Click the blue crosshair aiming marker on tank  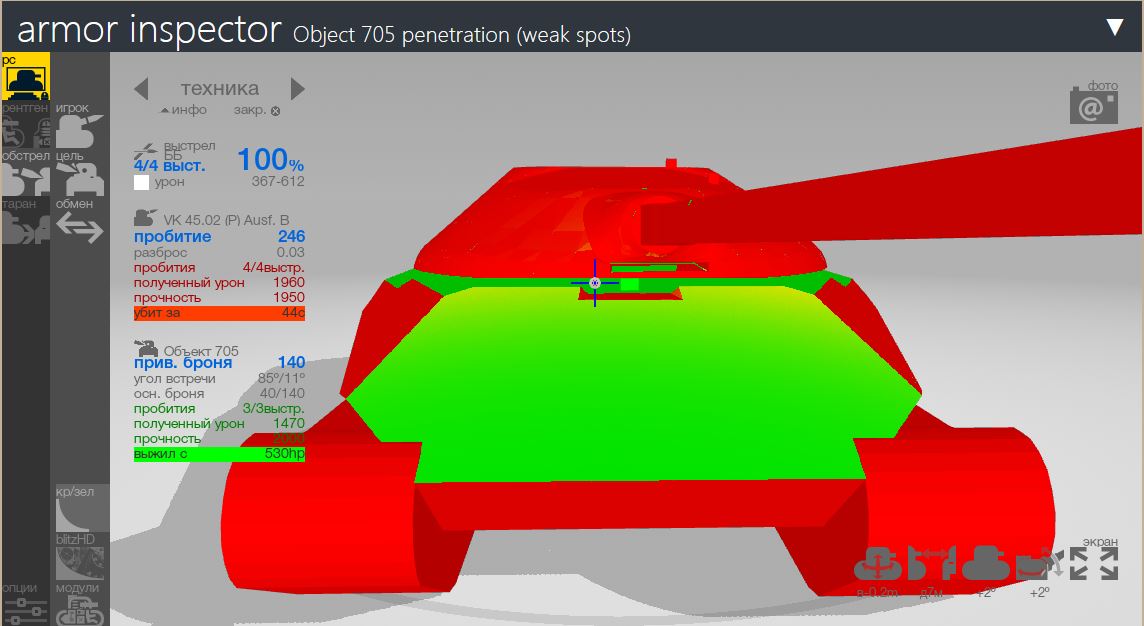(x=595, y=283)
